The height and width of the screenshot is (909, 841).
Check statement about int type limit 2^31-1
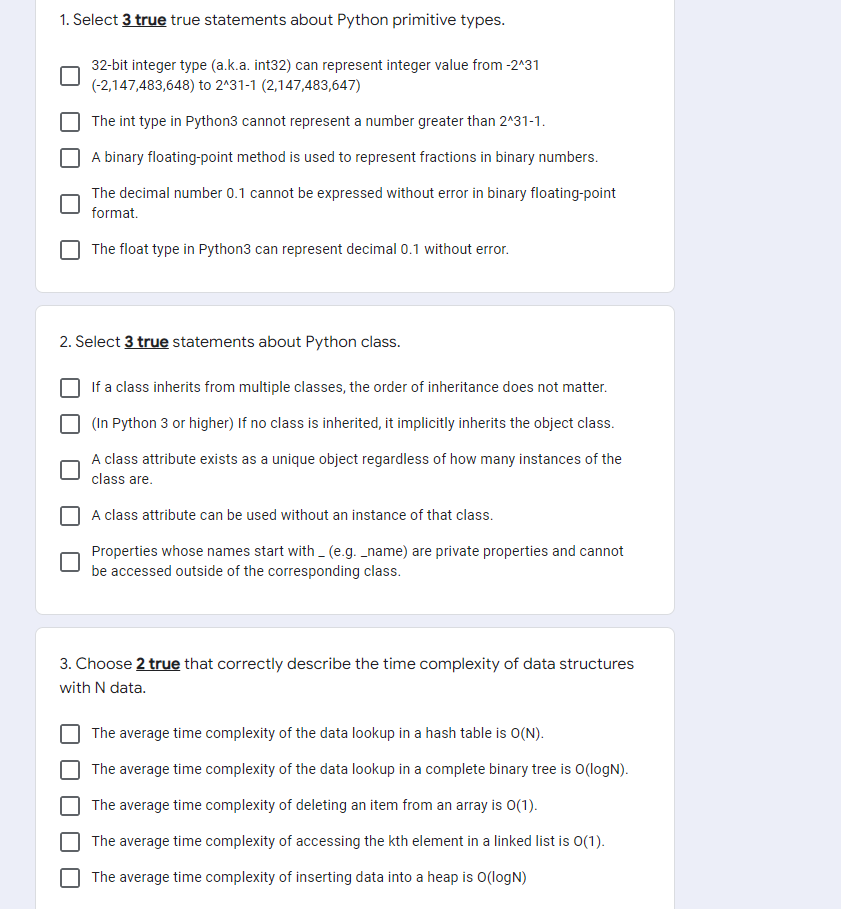click(x=69, y=121)
